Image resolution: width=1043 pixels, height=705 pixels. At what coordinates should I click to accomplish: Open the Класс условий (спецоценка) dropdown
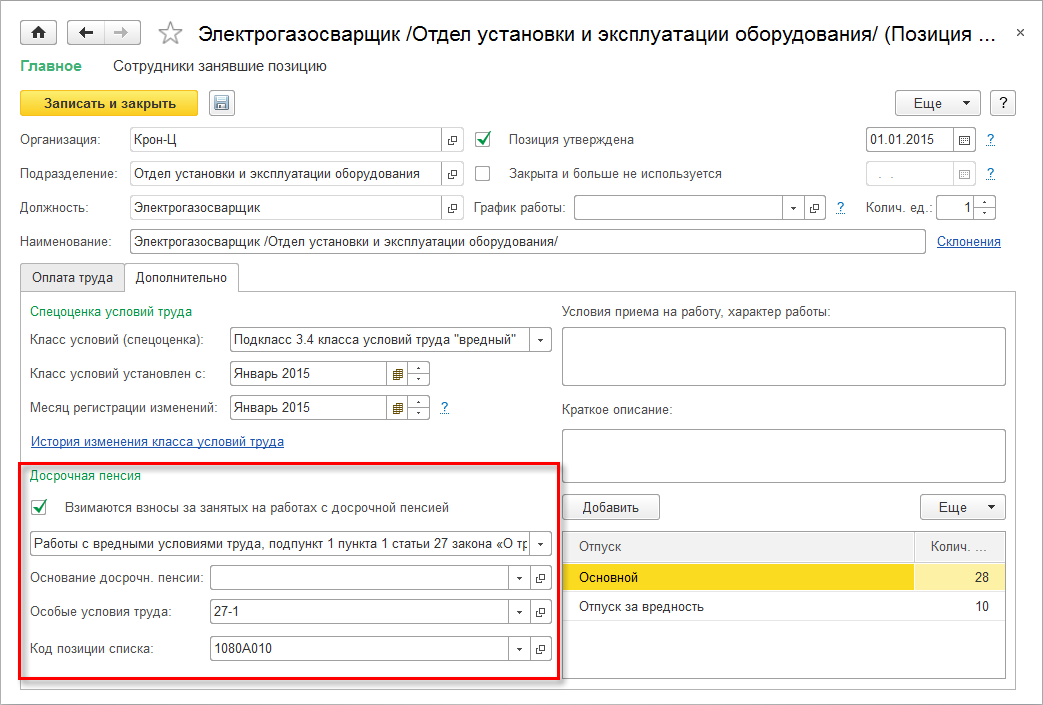coord(540,340)
